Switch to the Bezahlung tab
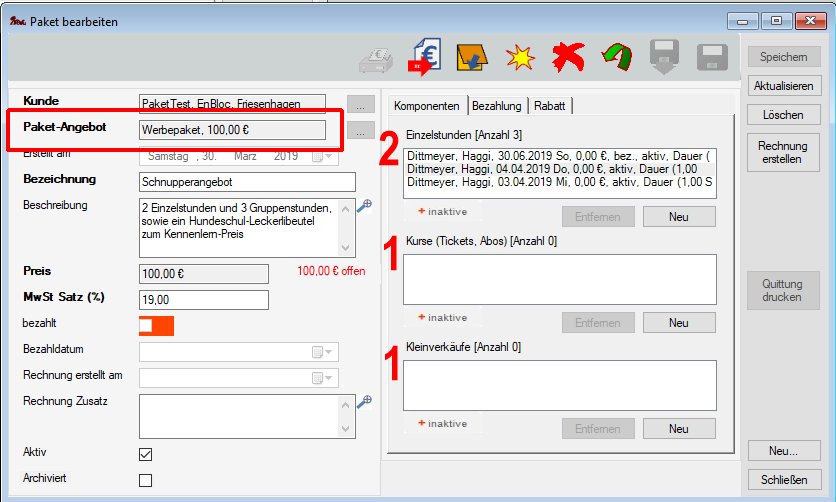The width and height of the screenshot is (836, 502). click(x=496, y=105)
